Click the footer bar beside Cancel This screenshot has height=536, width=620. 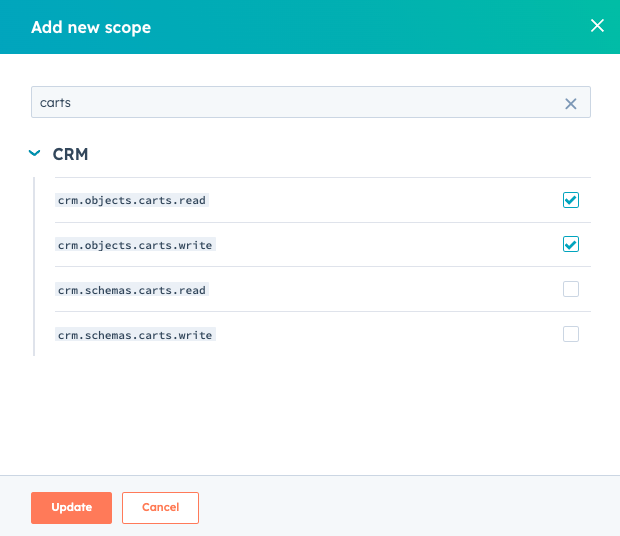point(400,507)
